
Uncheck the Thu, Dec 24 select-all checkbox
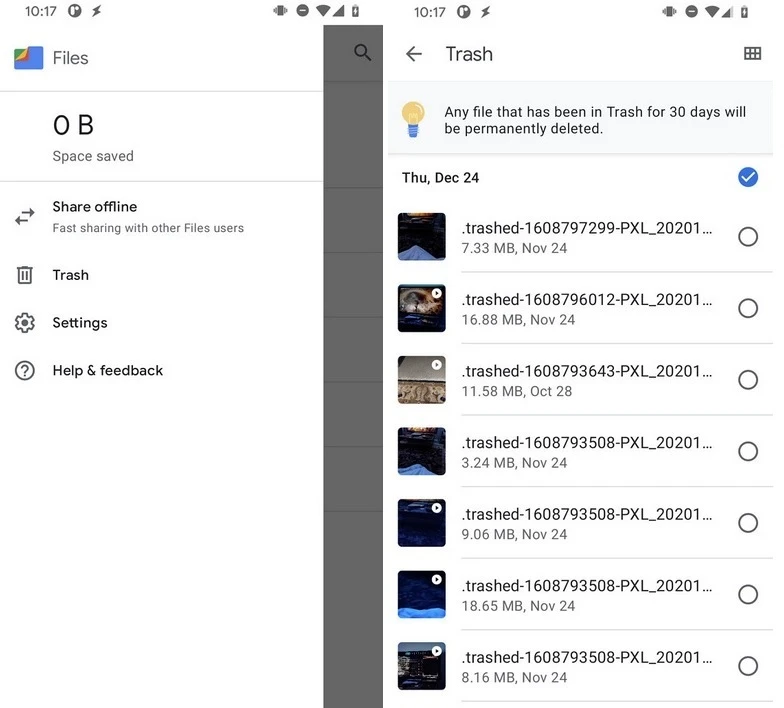pyautogui.click(x=747, y=177)
